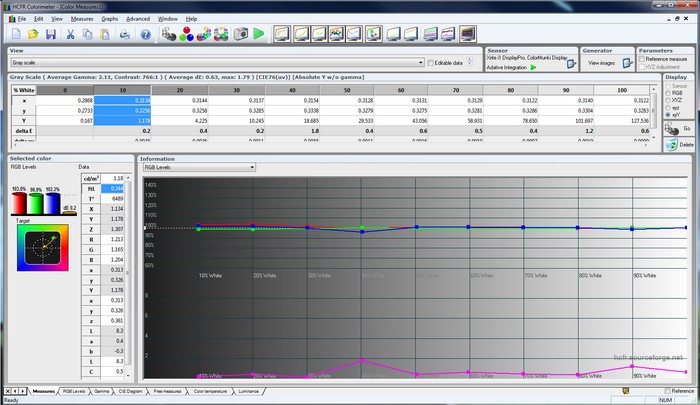Click the measures table scrollbar up arrow
700x405 pixels.
point(654,90)
